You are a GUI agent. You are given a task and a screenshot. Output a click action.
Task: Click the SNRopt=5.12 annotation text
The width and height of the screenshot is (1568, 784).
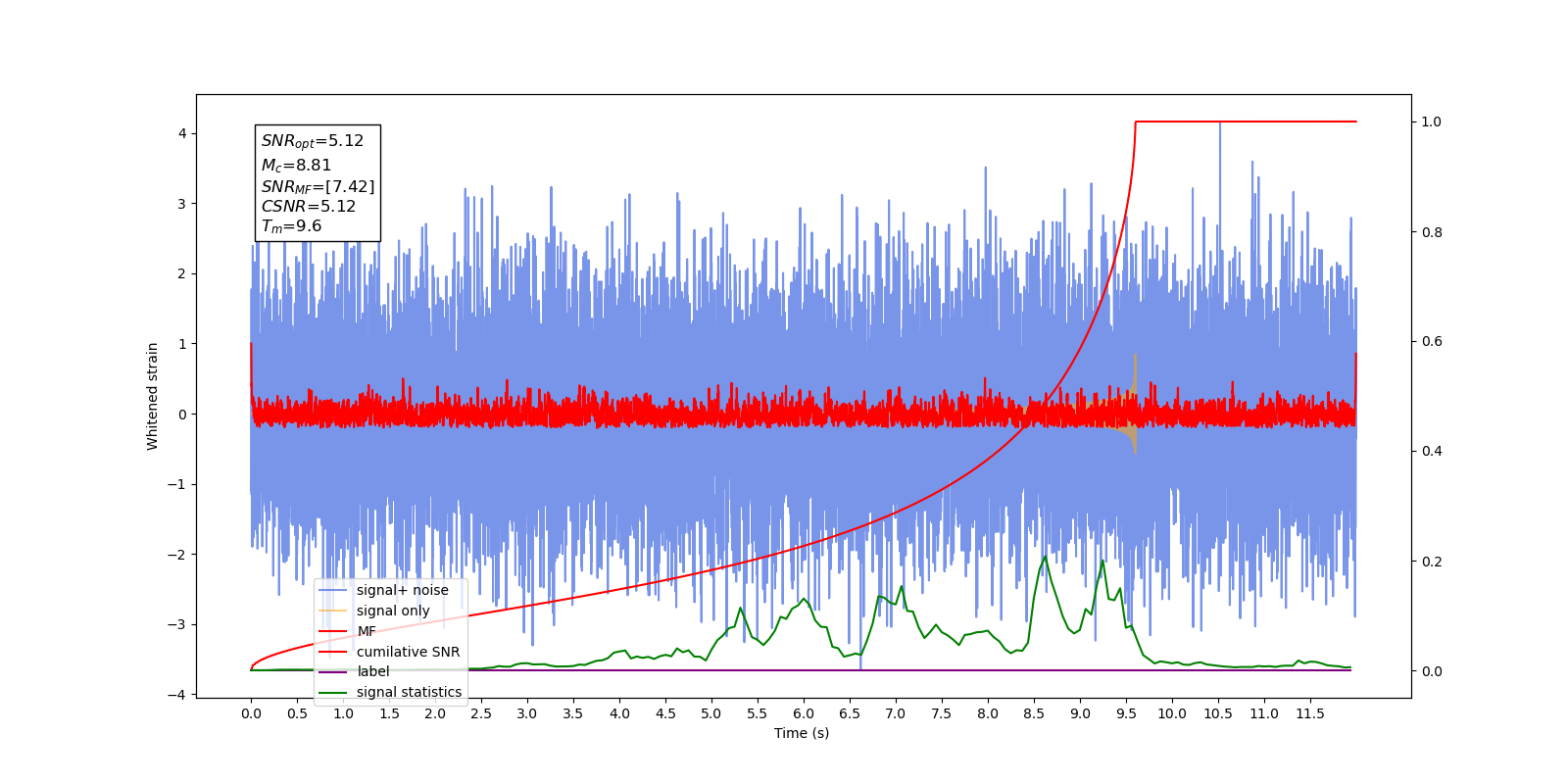point(313,141)
